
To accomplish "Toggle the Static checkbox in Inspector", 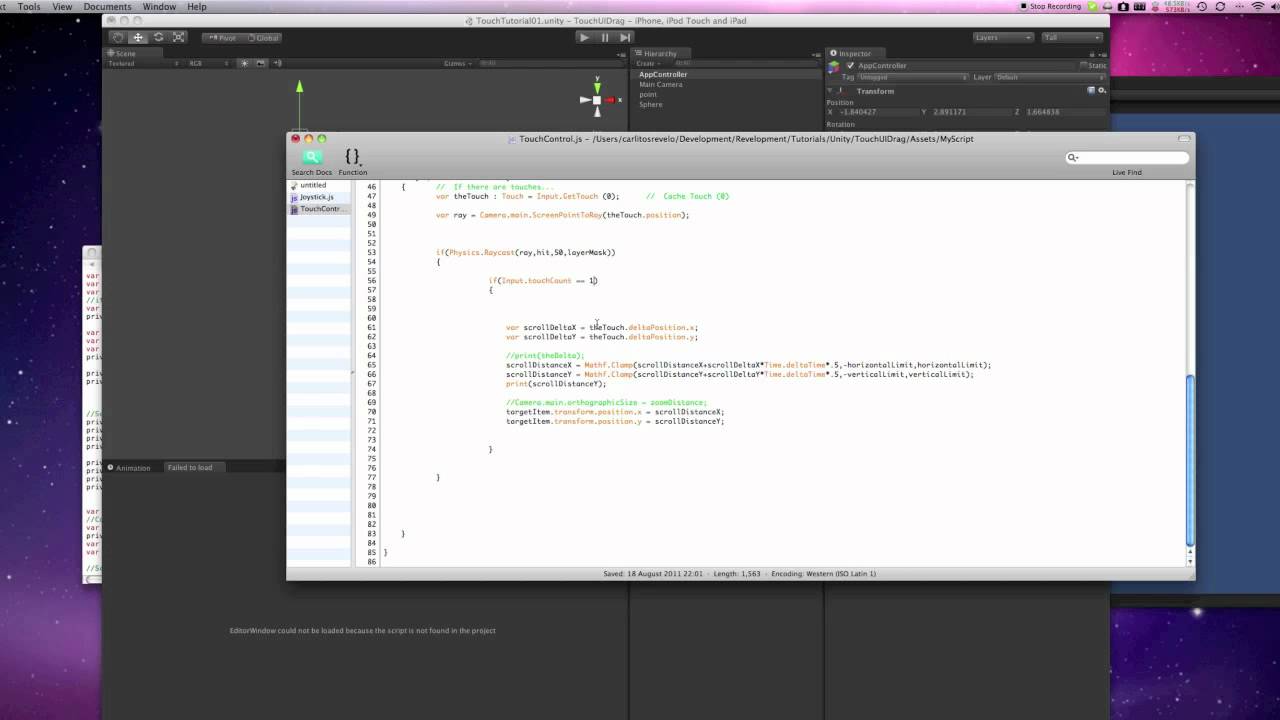I will [1083, 66].
